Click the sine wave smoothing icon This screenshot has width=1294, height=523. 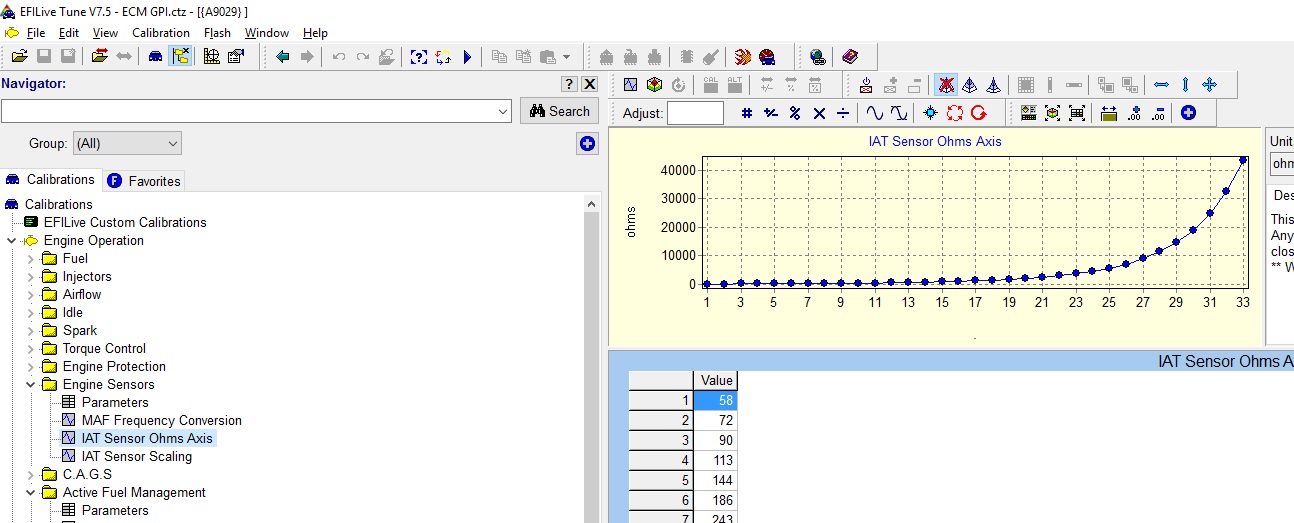click(x=874, y=113)
